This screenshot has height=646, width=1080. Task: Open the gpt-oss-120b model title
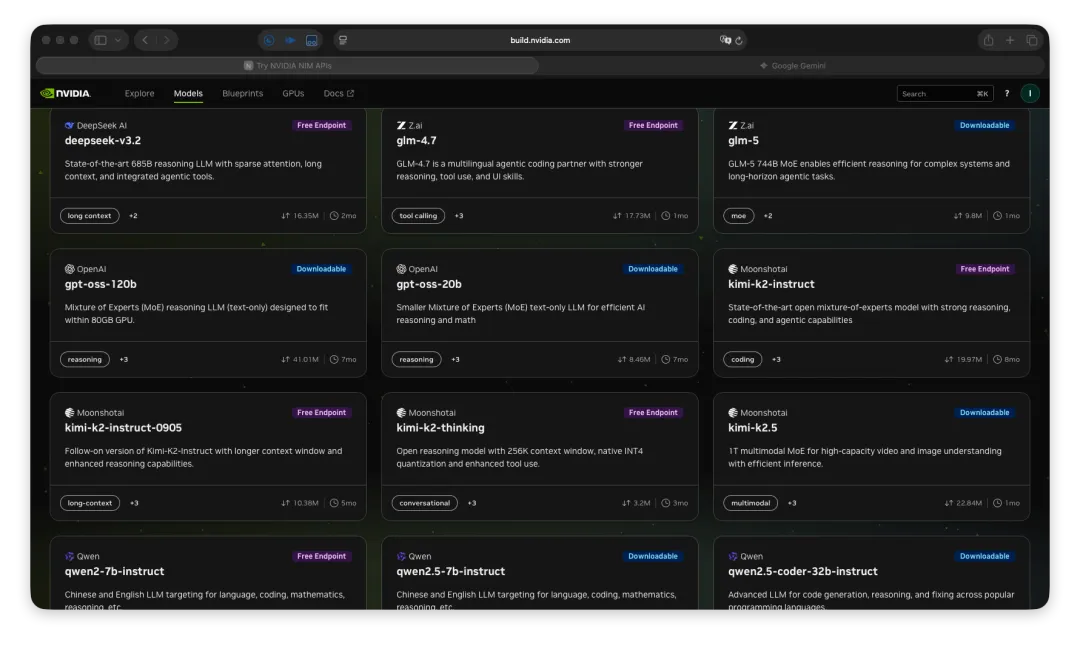pyautogui.click(x=101, y=284)
